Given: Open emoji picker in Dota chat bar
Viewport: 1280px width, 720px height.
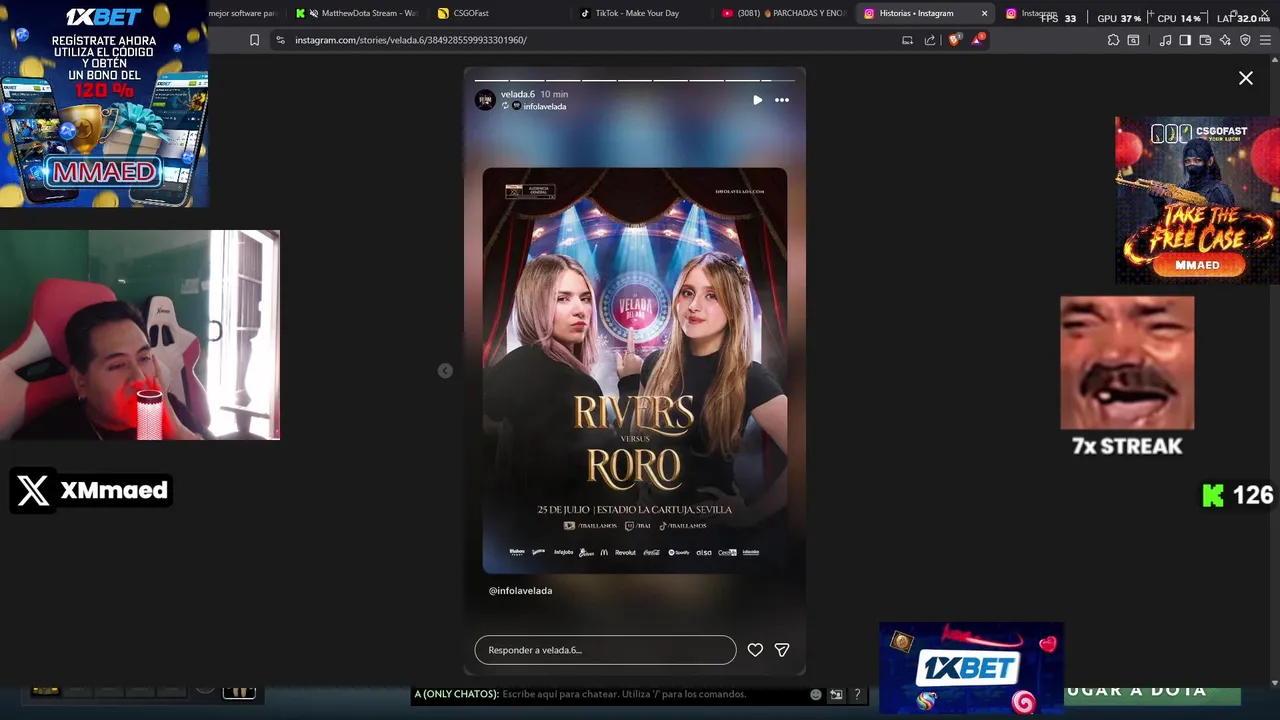Looking at the screenshot, I should pos(816,694).
